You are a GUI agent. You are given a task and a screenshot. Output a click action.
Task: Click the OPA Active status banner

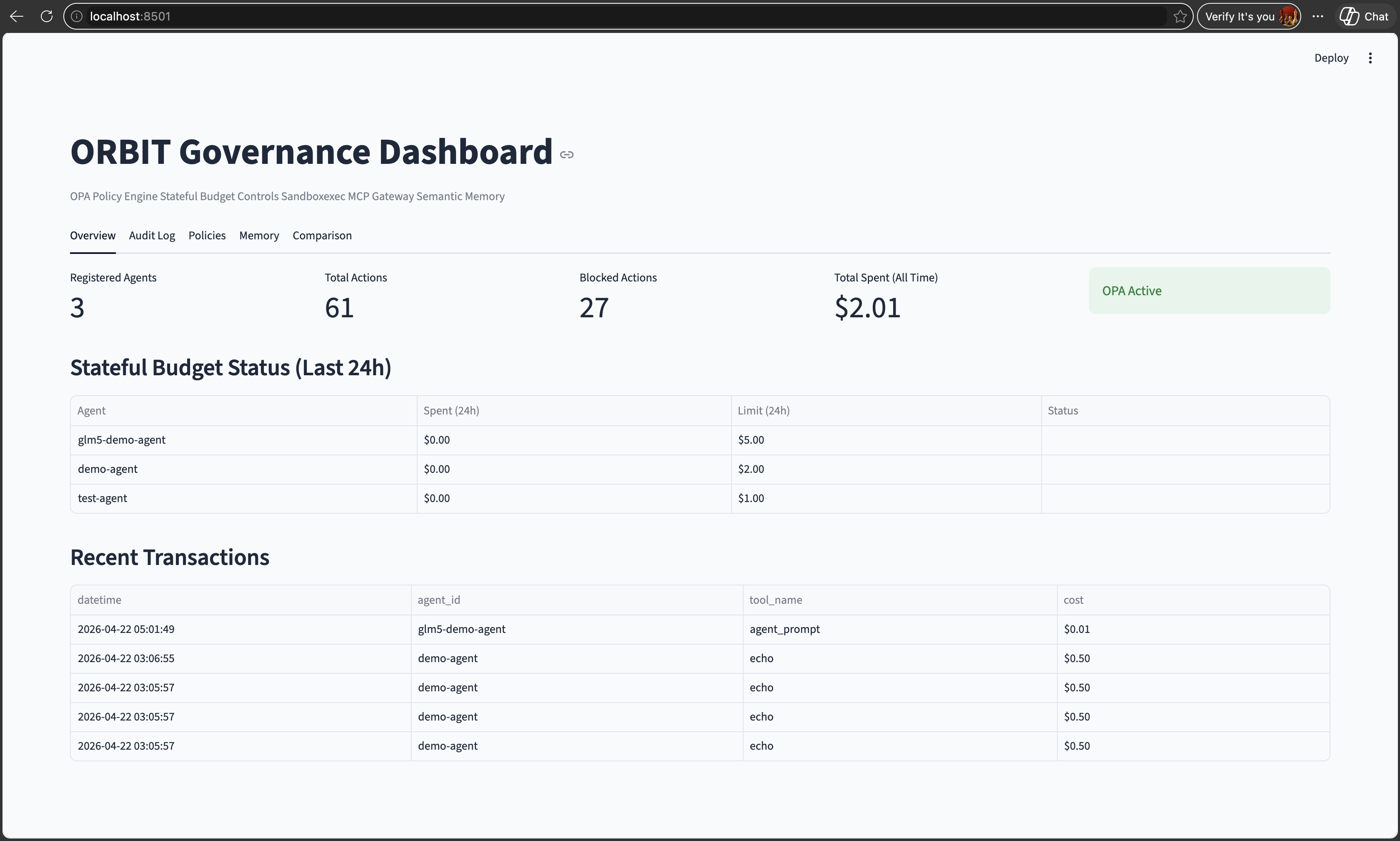[x=1209, y=291]
